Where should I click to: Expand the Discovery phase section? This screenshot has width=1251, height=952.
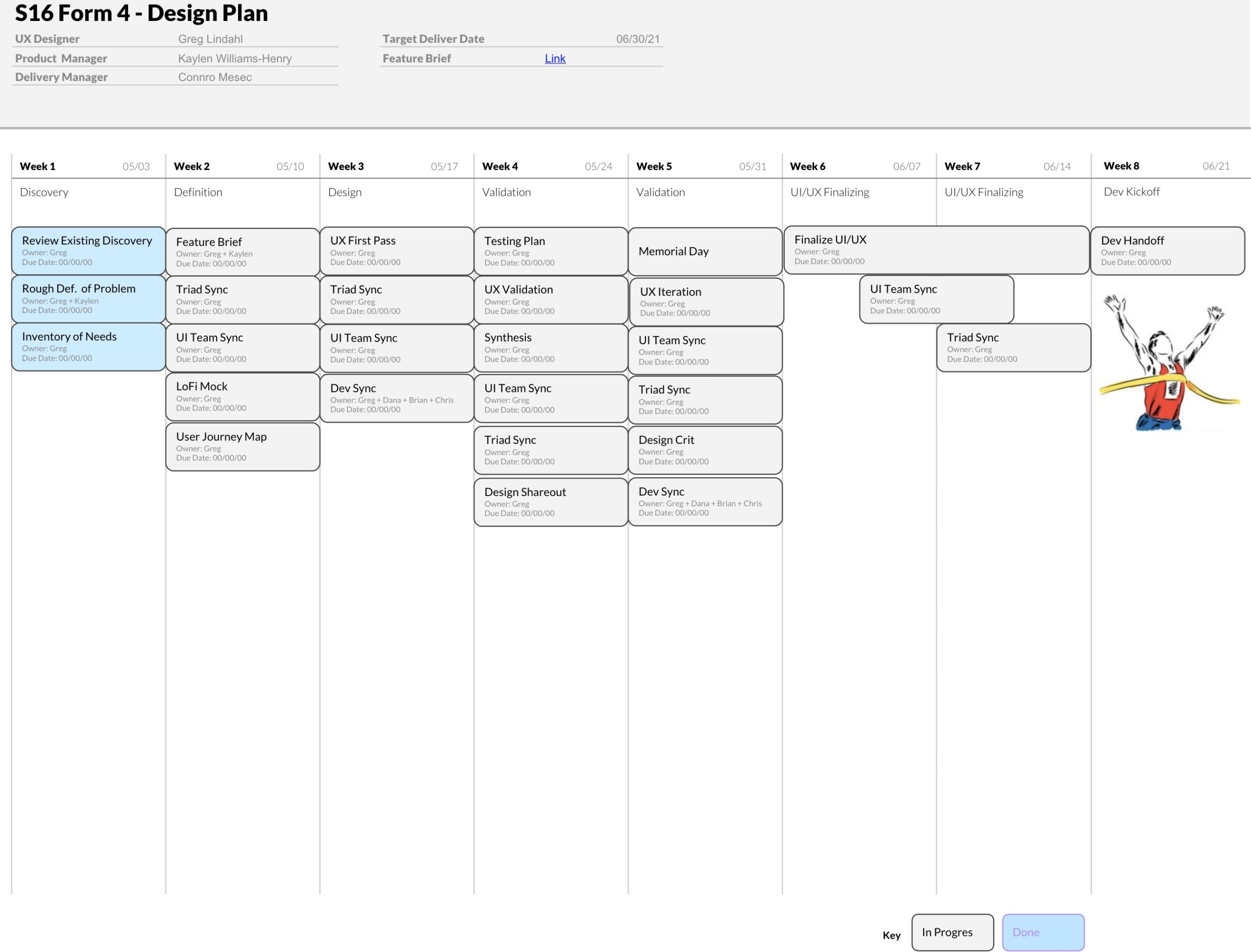[44, 190]
